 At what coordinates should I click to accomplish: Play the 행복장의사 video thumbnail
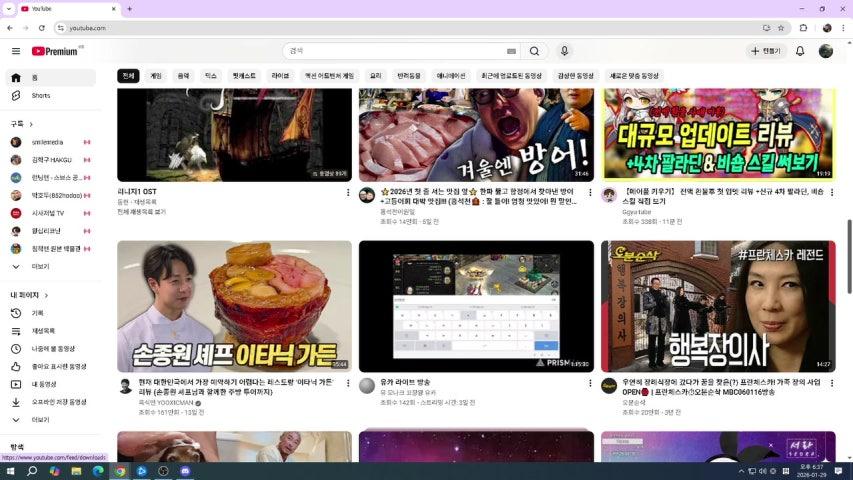tap(718, 306)
